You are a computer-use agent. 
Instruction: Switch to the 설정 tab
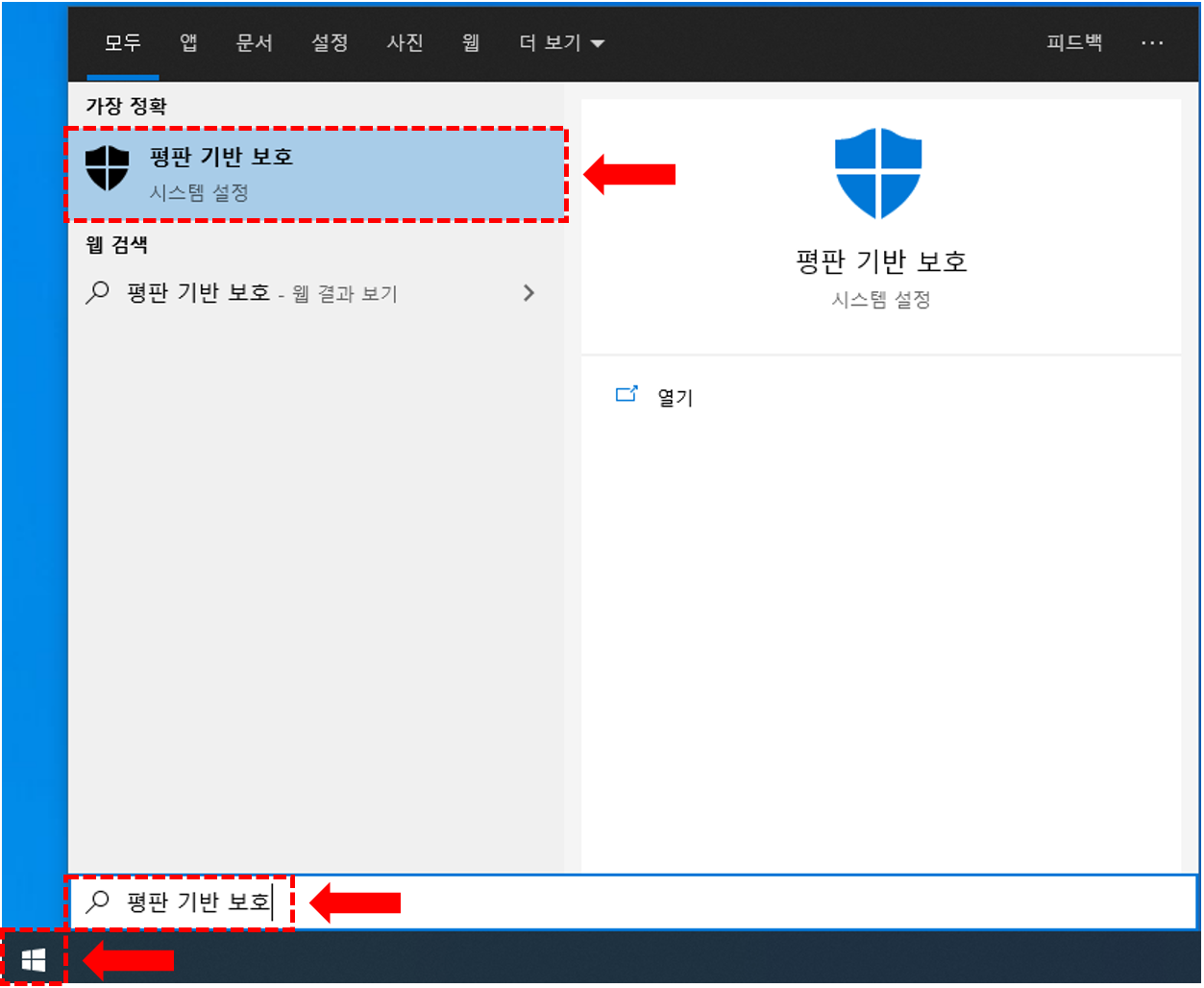[x=330, y=43]
